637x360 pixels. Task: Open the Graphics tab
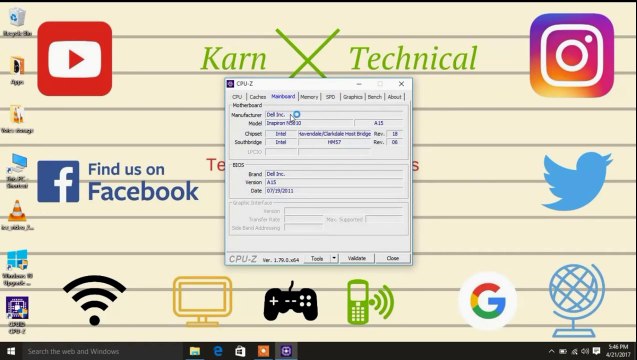point(353,97)
